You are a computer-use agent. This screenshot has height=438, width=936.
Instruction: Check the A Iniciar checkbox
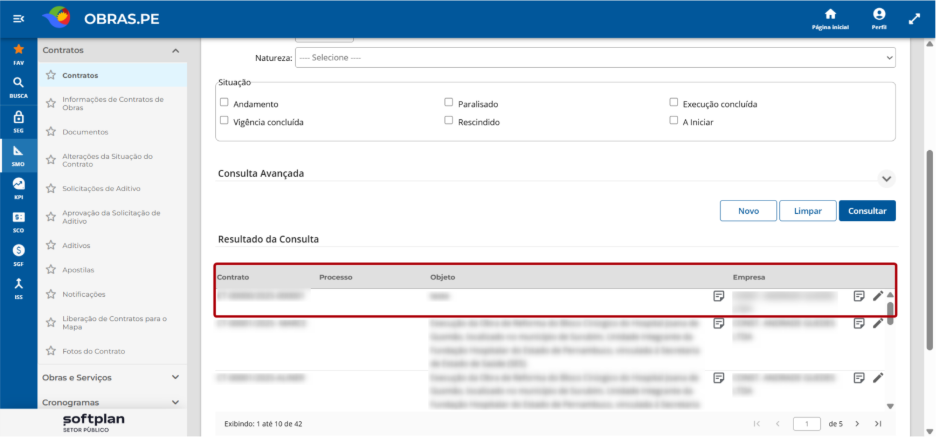pos(673,120)
